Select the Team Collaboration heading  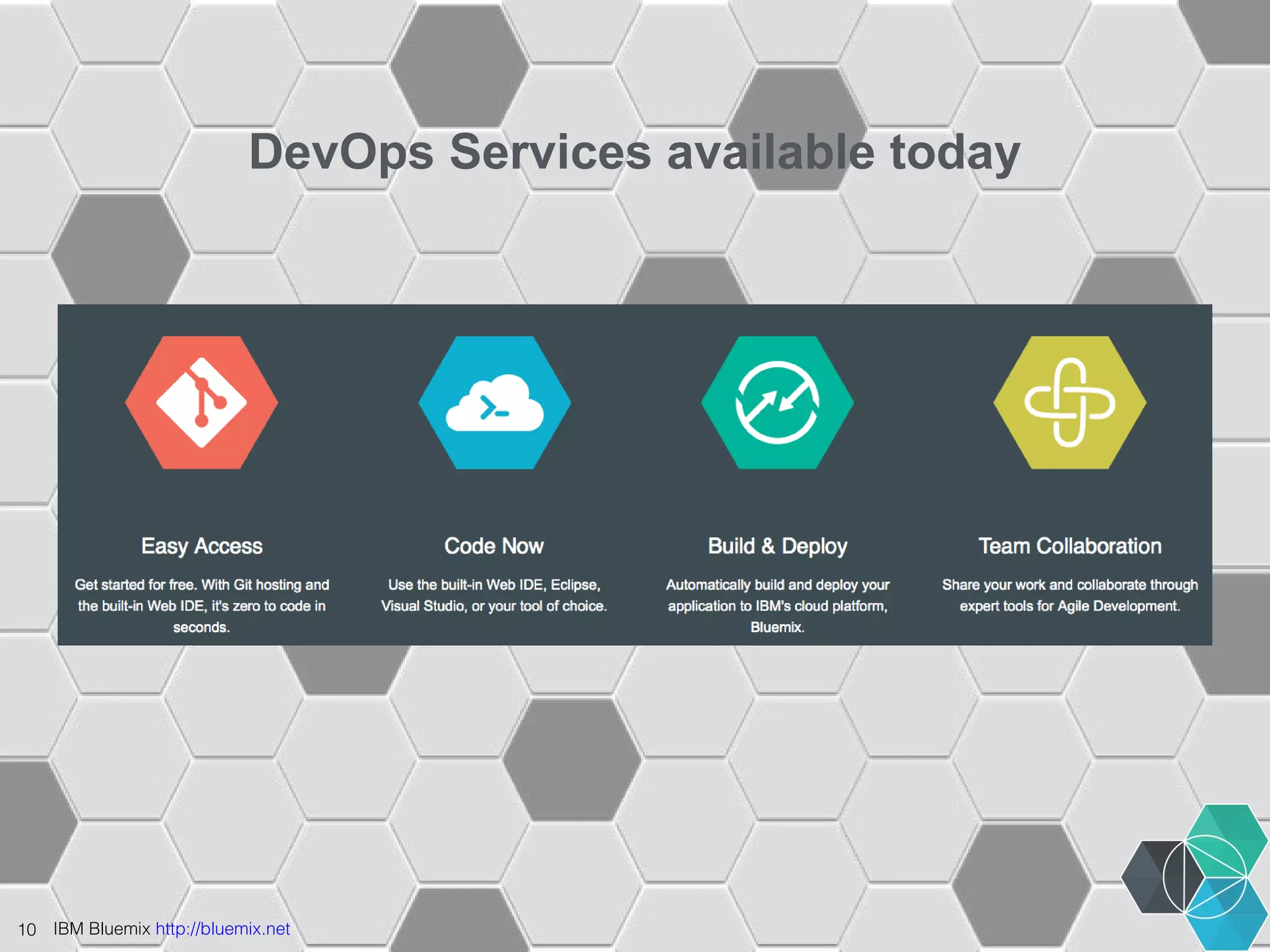pos(1070,546)
